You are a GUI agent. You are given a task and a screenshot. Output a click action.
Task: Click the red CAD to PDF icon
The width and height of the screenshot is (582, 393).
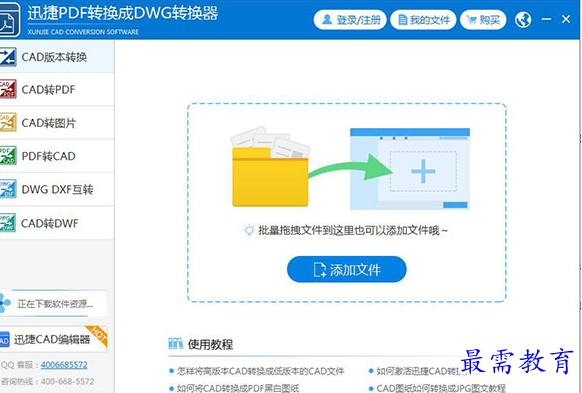(8, 89)
